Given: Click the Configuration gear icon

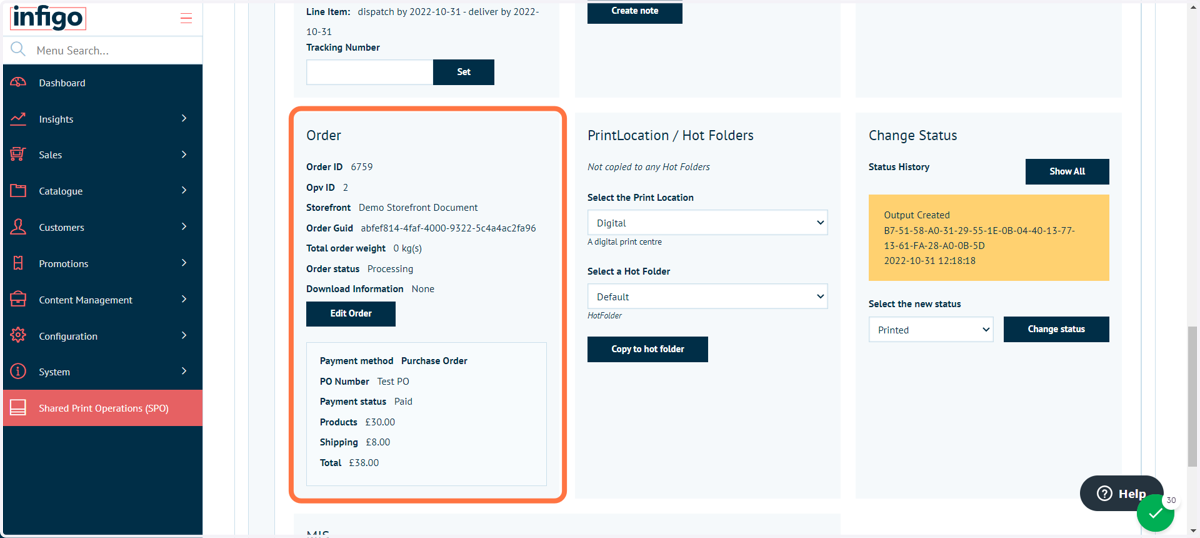Looking at the screenshot, I should pos(18,336).
